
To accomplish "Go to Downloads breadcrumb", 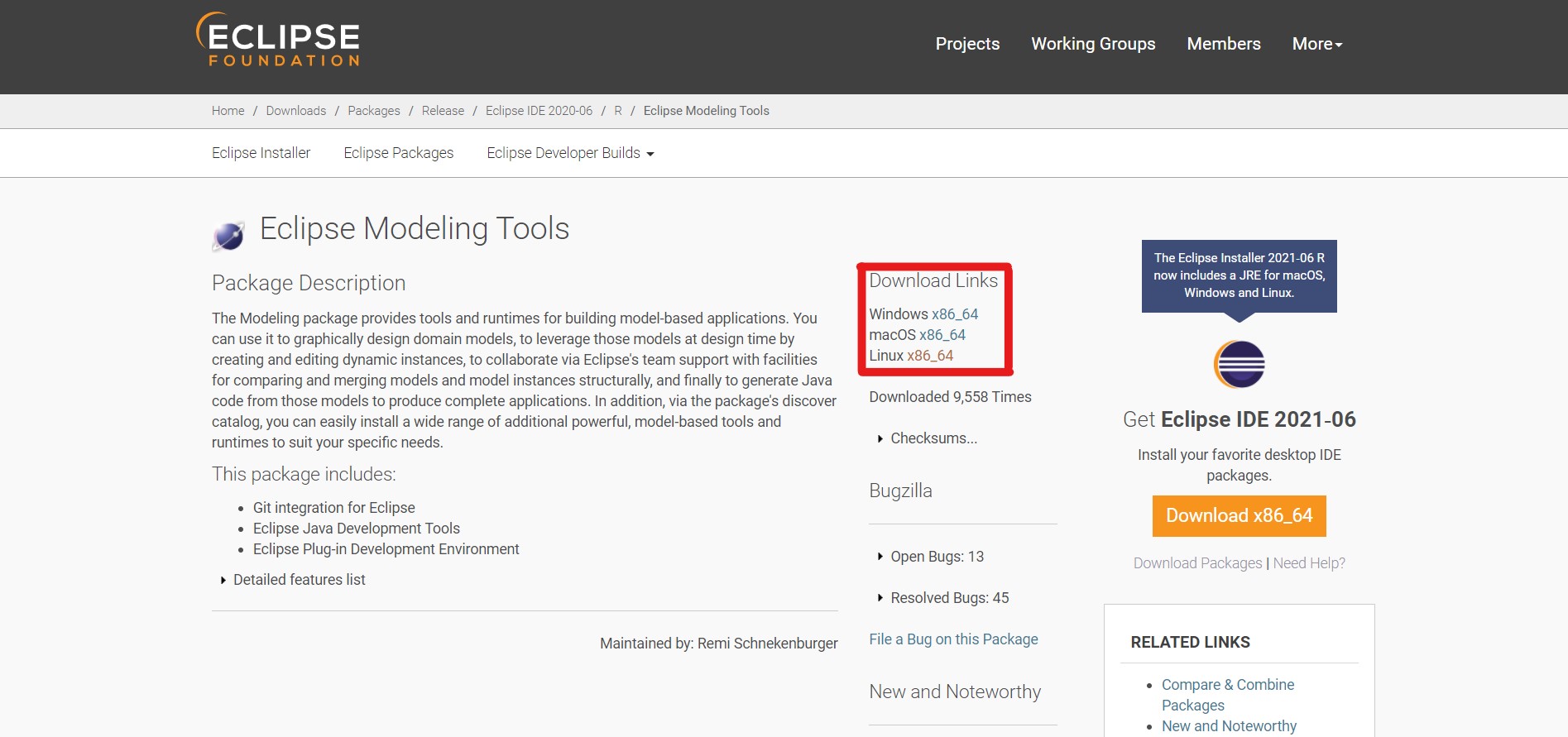I will tap(295, 111).
